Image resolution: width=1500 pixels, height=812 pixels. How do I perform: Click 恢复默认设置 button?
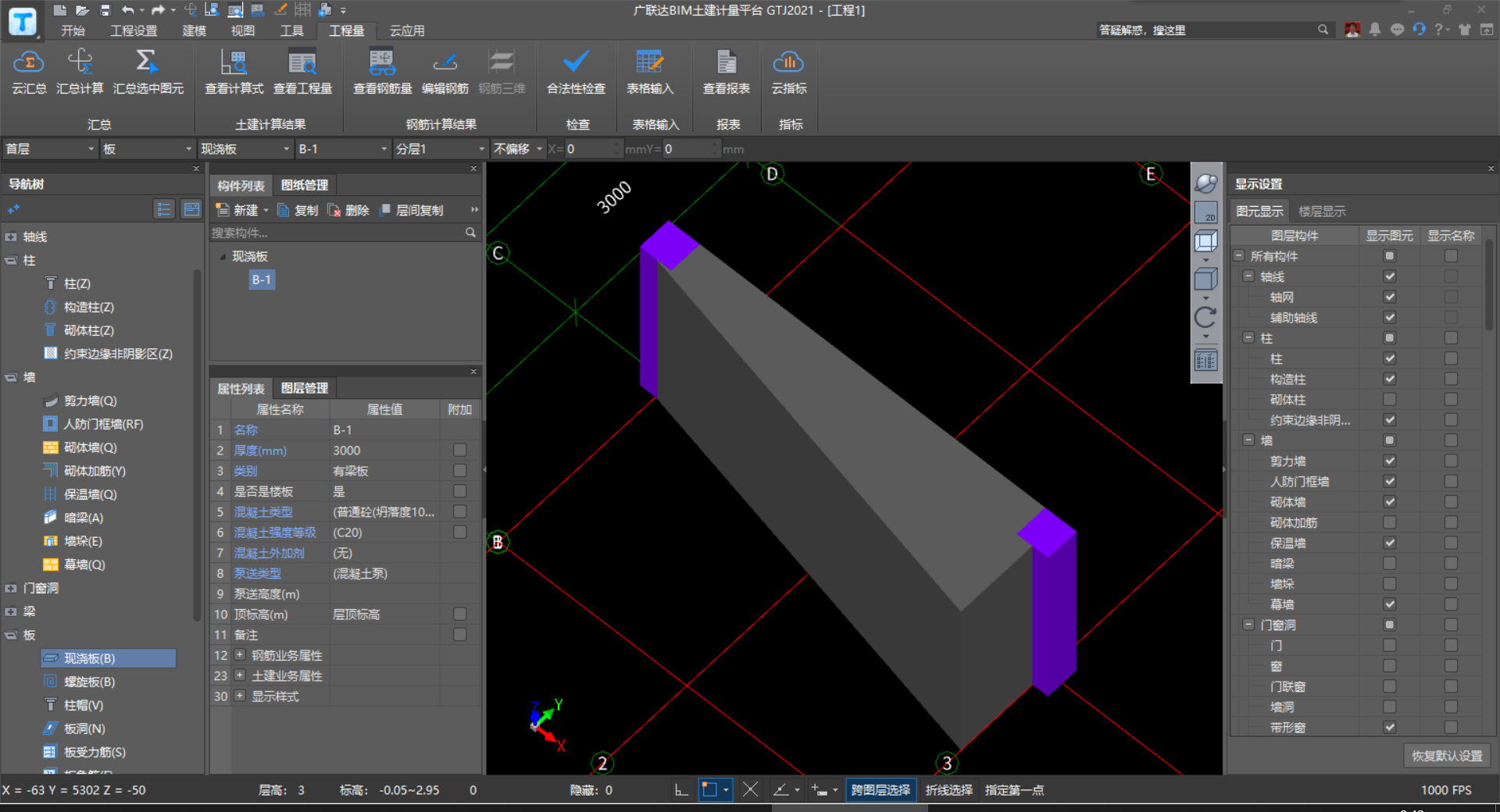[1447, 756]
